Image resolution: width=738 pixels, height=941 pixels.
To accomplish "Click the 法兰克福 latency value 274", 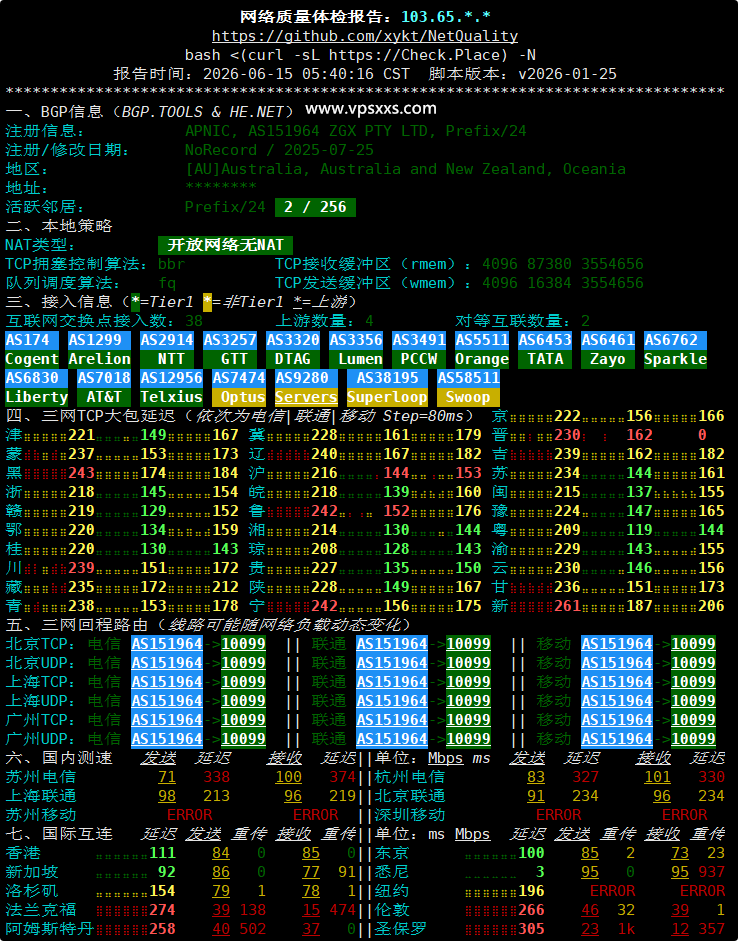I will click(162, 910).
